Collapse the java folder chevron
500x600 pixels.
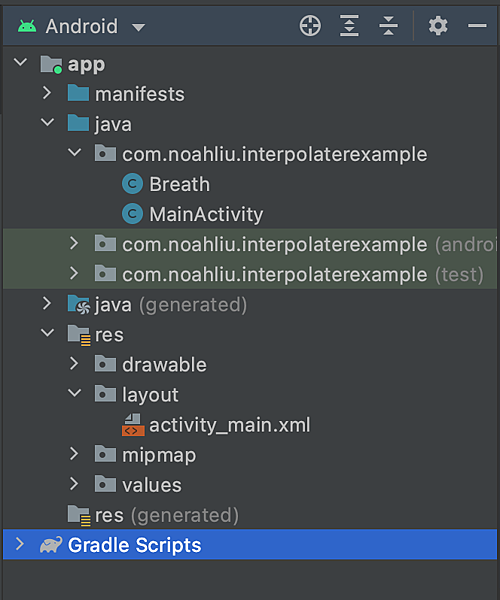pos(47,122)
